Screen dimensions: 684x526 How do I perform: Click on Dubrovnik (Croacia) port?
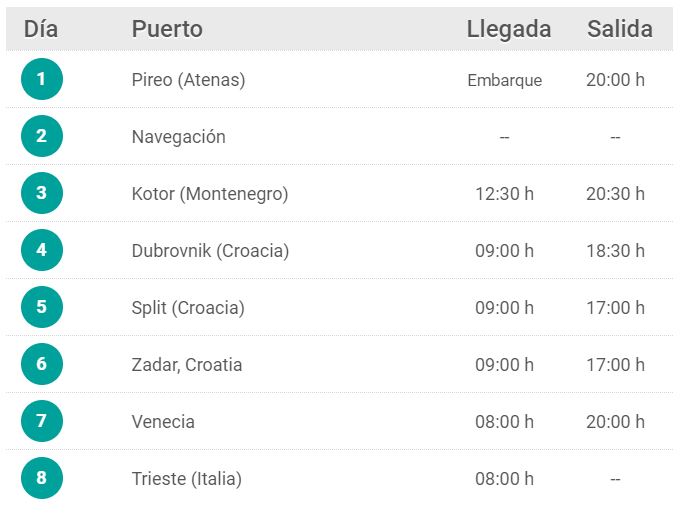[x=210, y=251]
